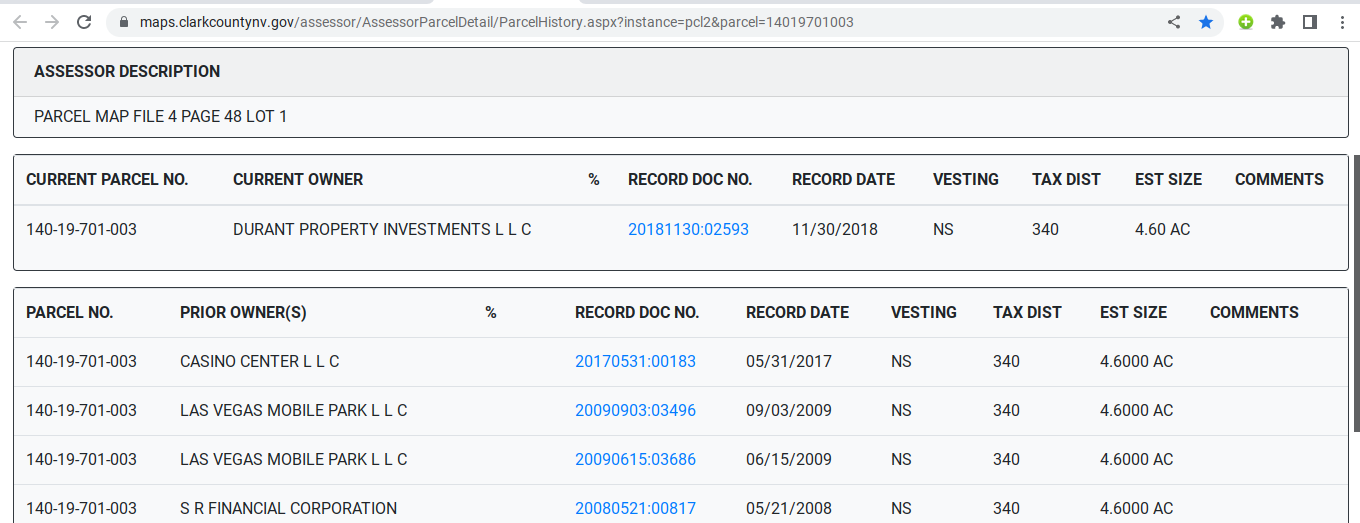Click COMMENTS header in prior owners table
The width and height of the screenshot is (1360, 523).
(1254, 313)
